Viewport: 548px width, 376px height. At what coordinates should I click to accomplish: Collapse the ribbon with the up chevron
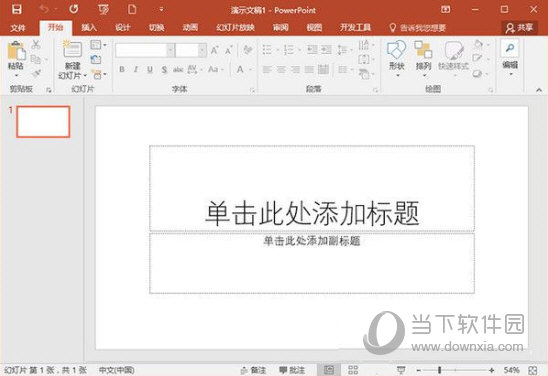tap(539, 90)
